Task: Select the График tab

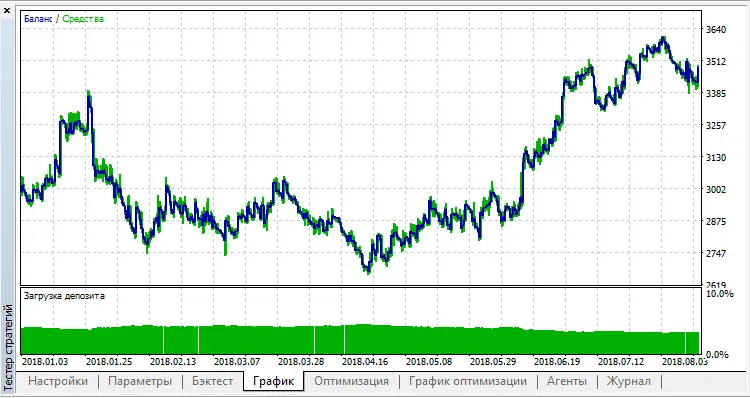Action: coord(273,381)
